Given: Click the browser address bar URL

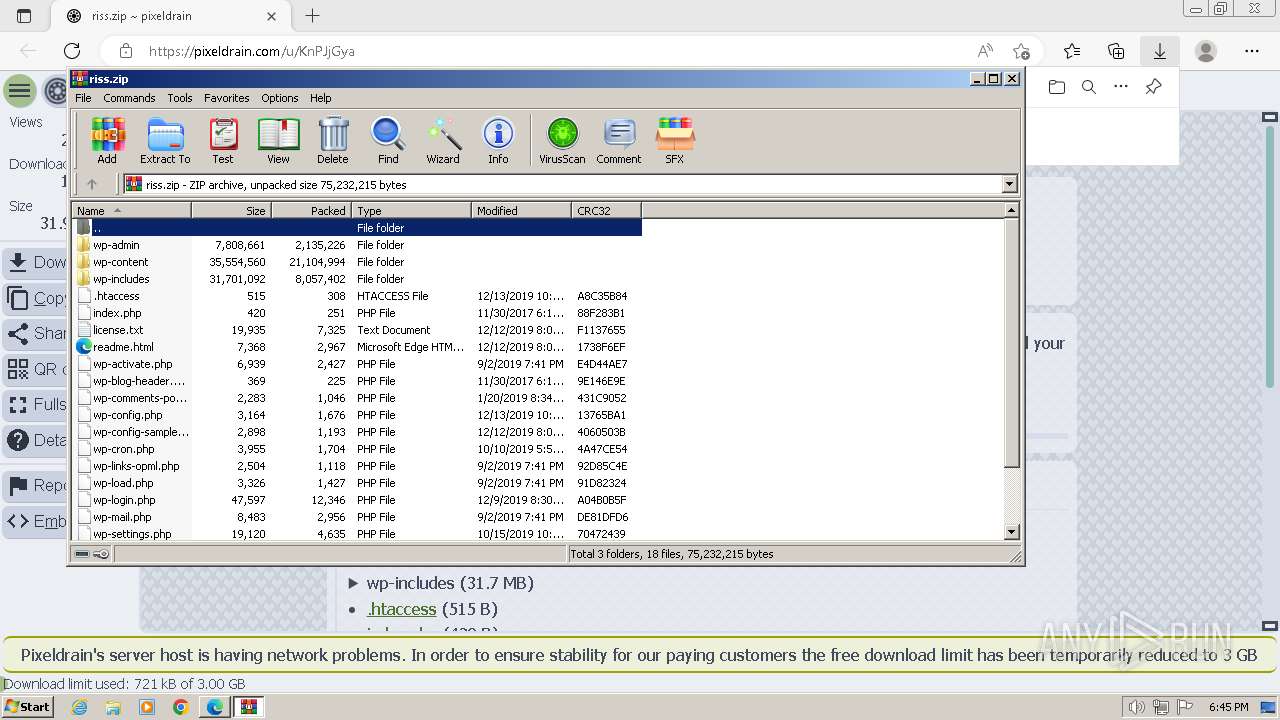Looking at the screenshot, I should (252, 51).
